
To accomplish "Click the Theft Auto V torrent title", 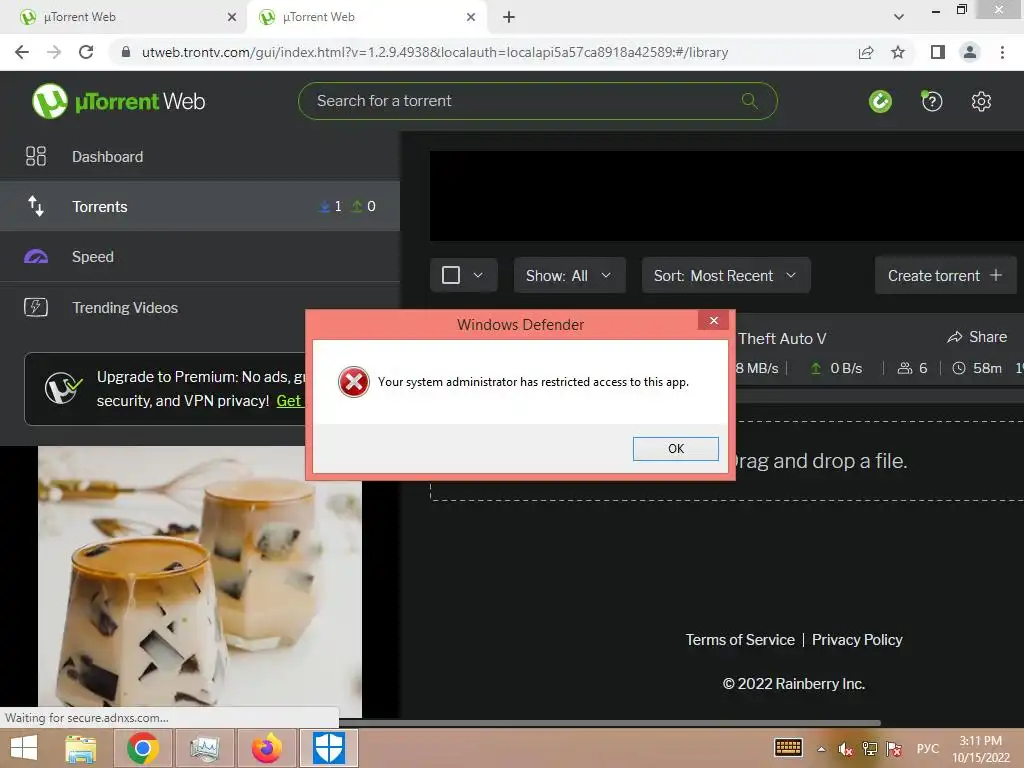I will tap(782, 338).
